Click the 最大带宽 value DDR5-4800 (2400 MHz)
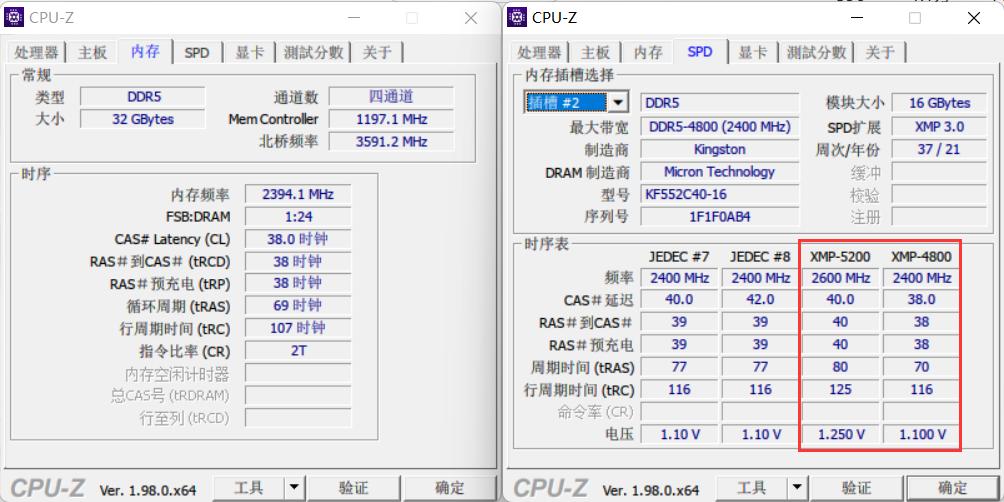The width and height of the screenshot is (1004, 502). [720, 127]
